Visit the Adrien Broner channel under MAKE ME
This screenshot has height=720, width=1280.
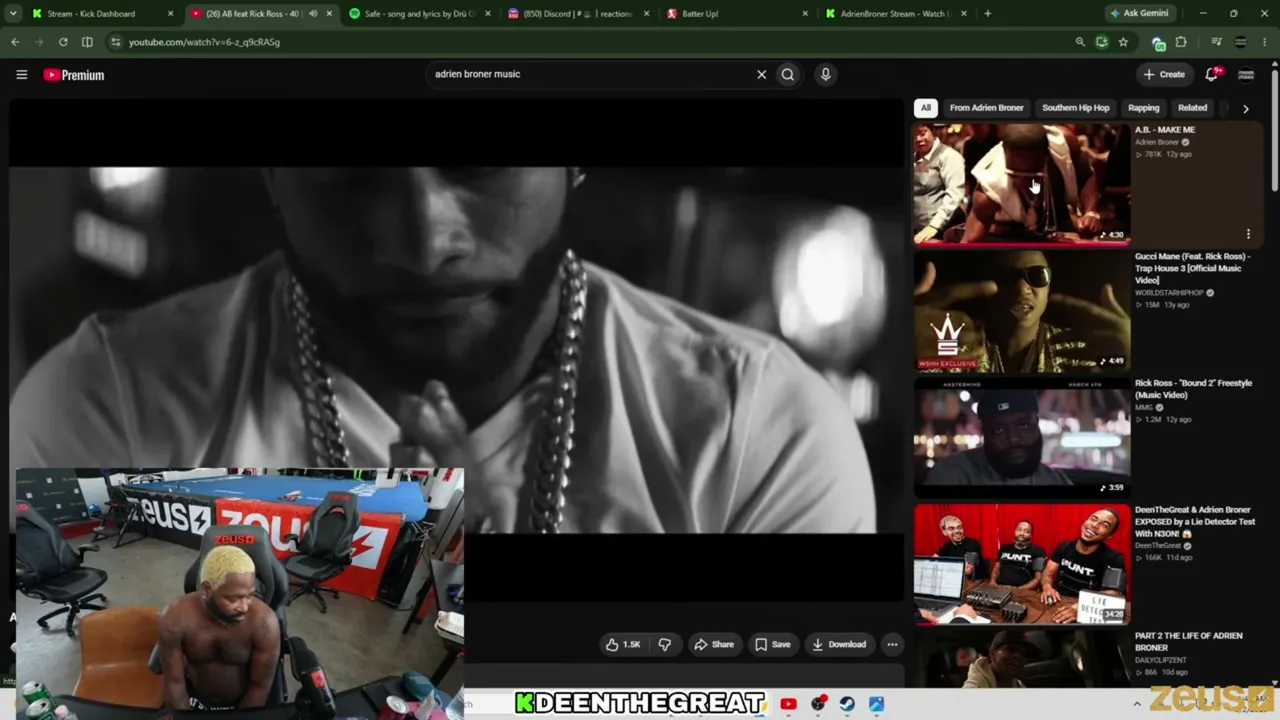(x=1157, y=142)
